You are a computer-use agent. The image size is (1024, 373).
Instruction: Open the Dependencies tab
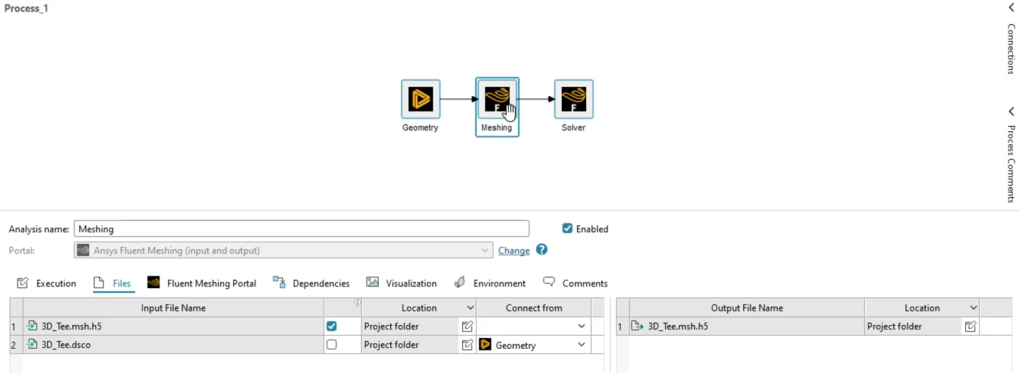311,283
